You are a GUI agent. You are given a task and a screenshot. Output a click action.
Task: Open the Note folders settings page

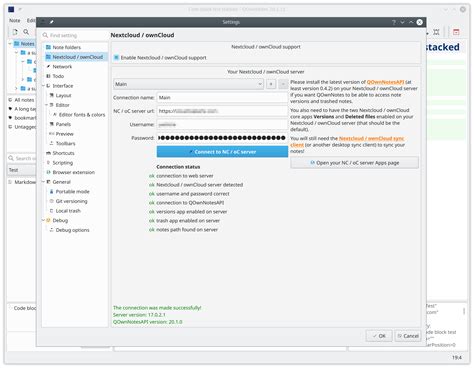[x=66, y=47]
